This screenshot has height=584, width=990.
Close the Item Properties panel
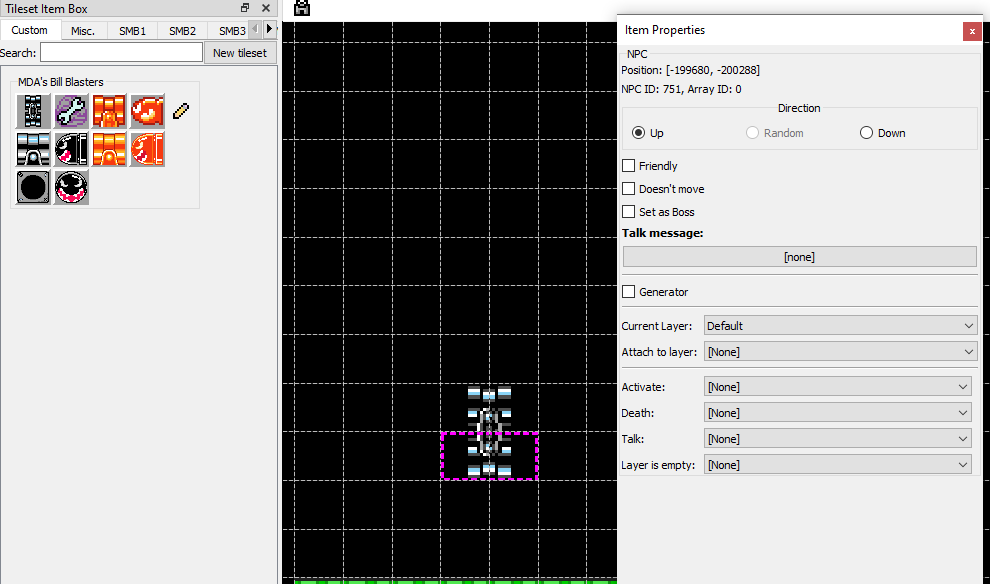pyautogui.click(x=972, y=31)
